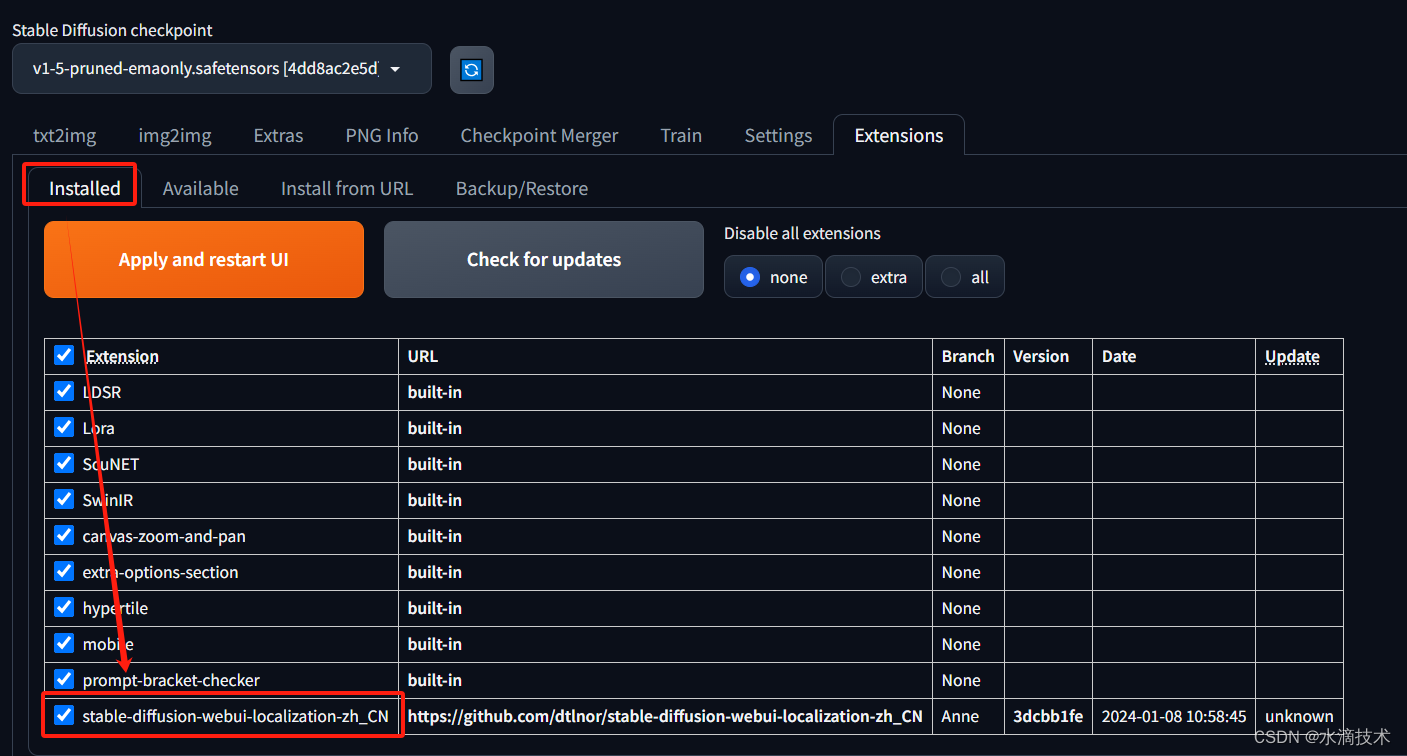
Task: Toggle the SwinIR extension checkbox
Action: point(64,499)
